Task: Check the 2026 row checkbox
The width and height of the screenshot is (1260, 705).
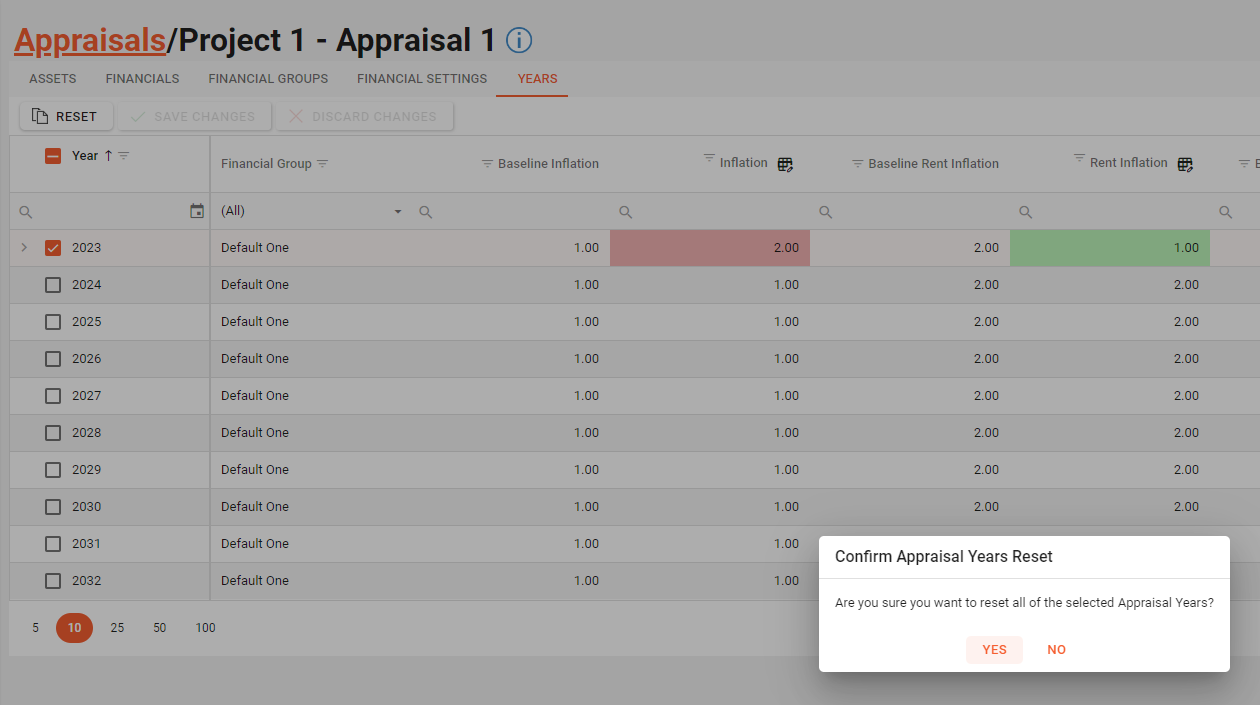Action: (x=53, y=359)
